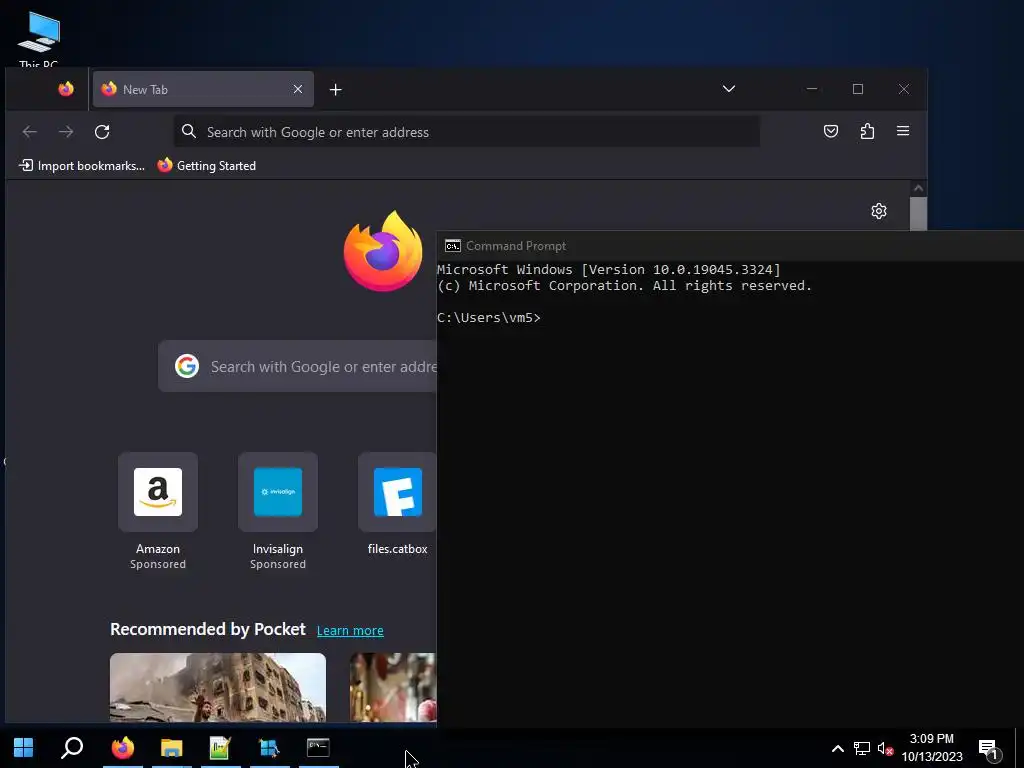Open the second Pocket story thumbnail
Viewport: 1024px width, 768px height.
pyautogui.click(x=393, y=687)
